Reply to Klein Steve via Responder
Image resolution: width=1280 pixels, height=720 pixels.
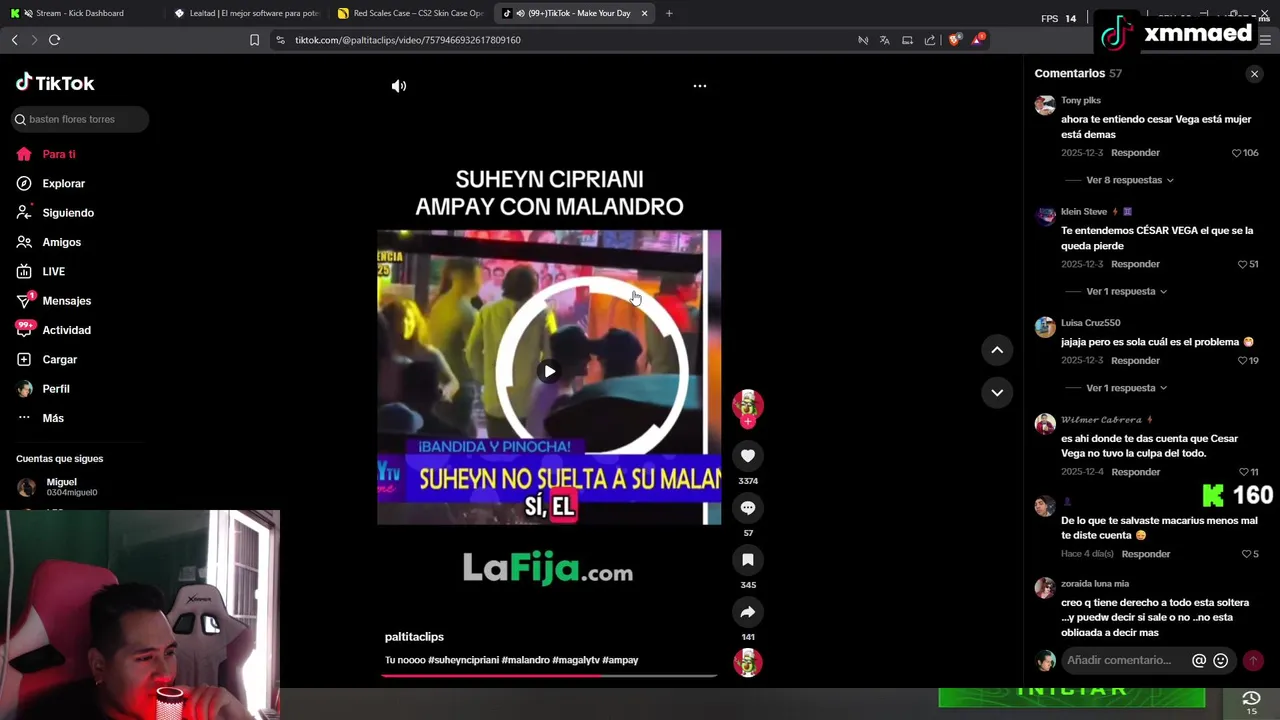click(1135, 264)
